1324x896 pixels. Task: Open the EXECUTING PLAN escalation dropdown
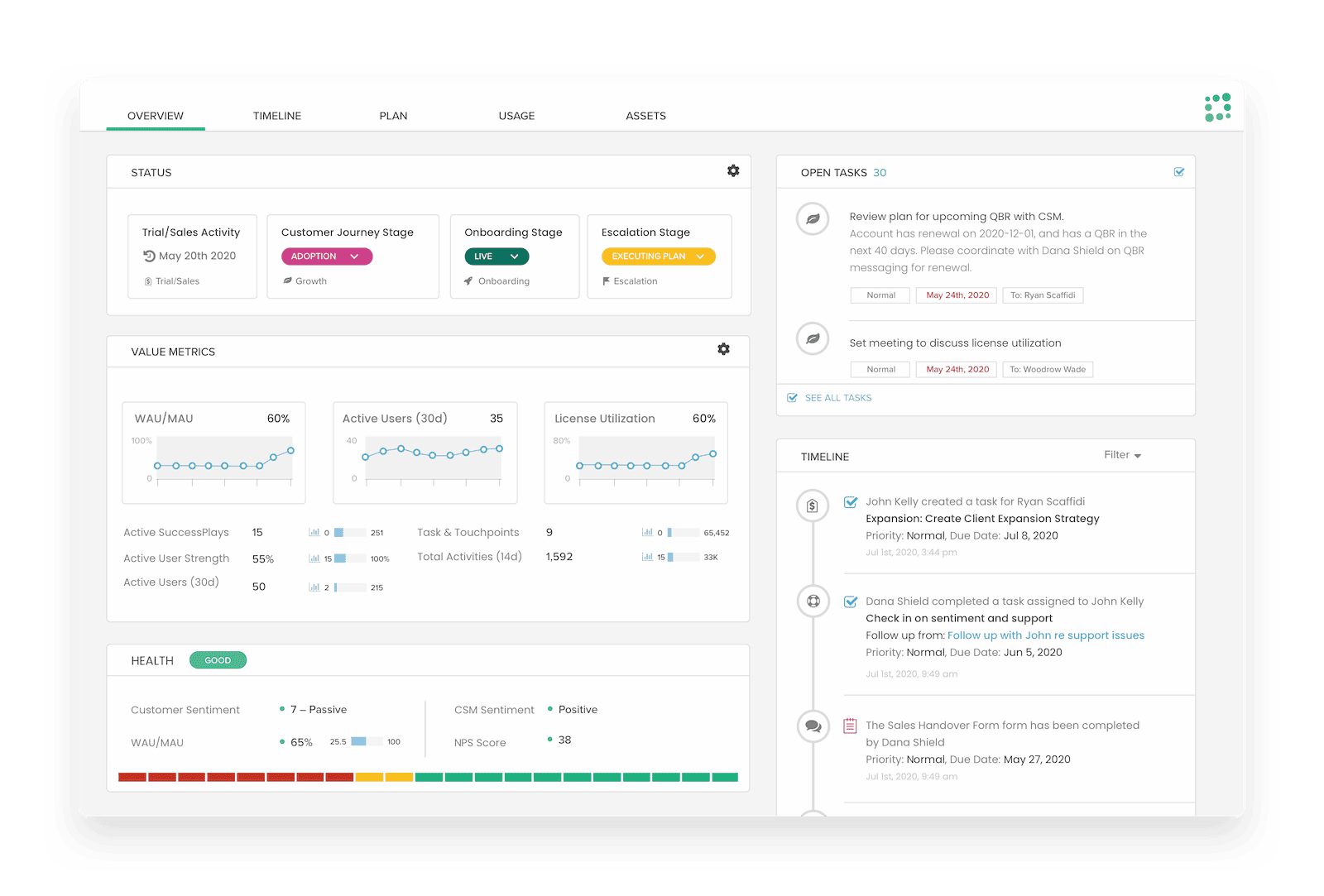659,256
